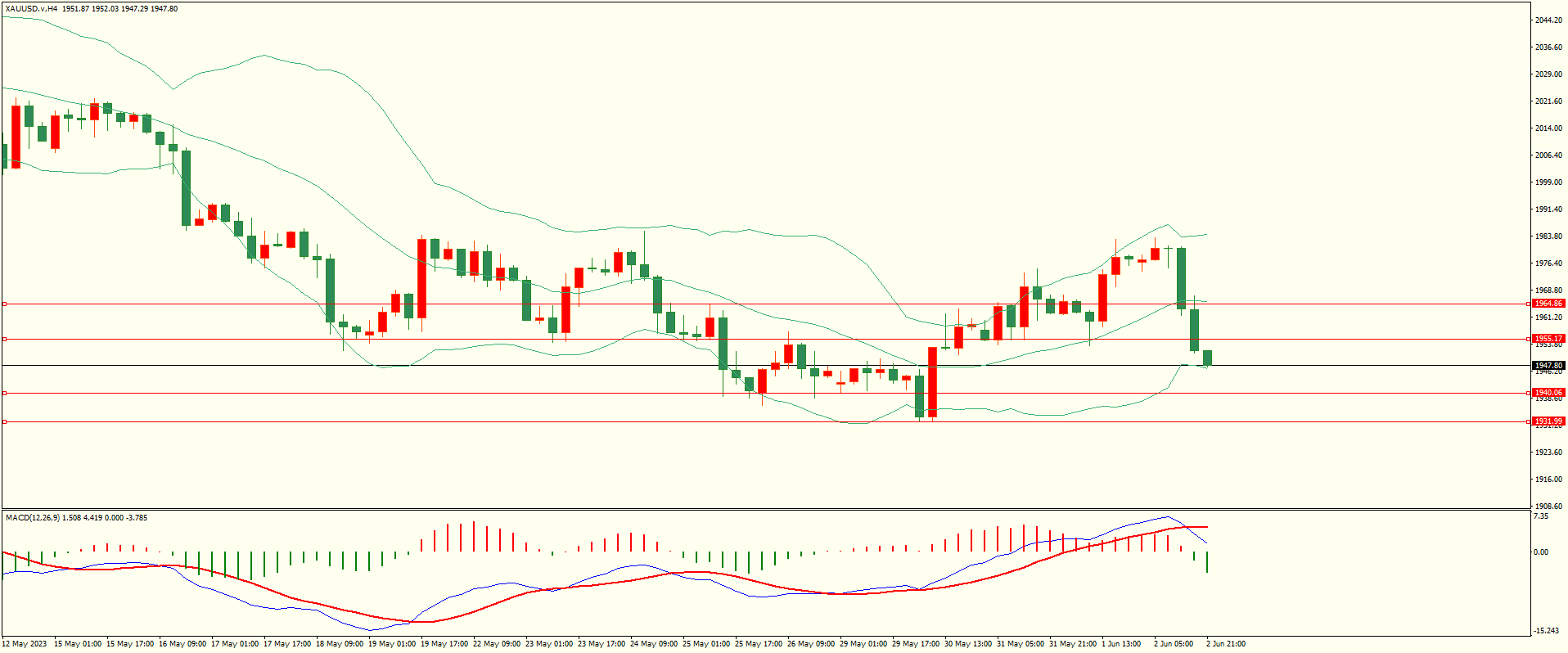Click the 19 May 01:00 time label
The image size is (1568, 653).
pos(392,644)
